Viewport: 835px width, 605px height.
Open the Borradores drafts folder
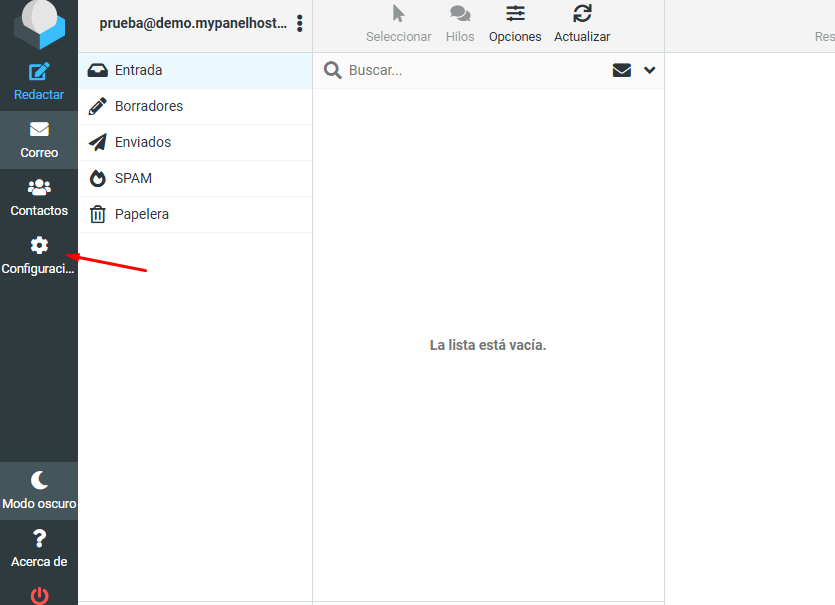tap(195, 107)
